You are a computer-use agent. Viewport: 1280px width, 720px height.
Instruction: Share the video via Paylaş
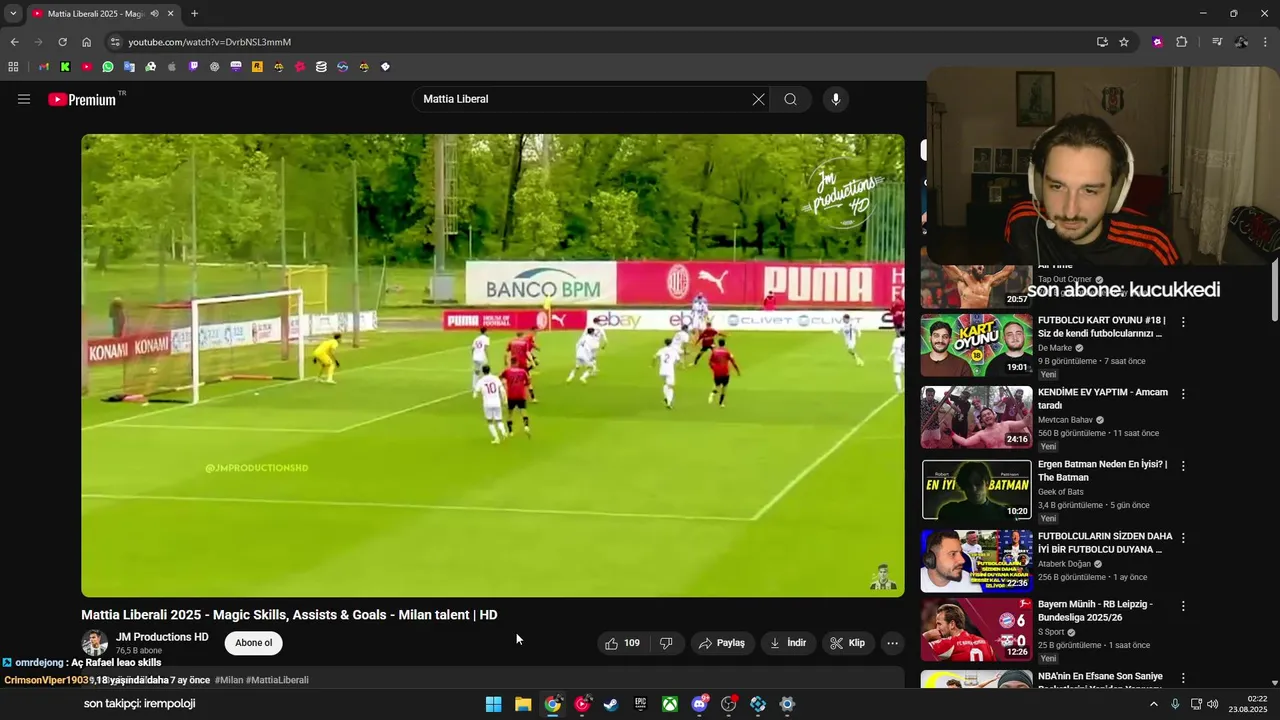tap(722, 643)
